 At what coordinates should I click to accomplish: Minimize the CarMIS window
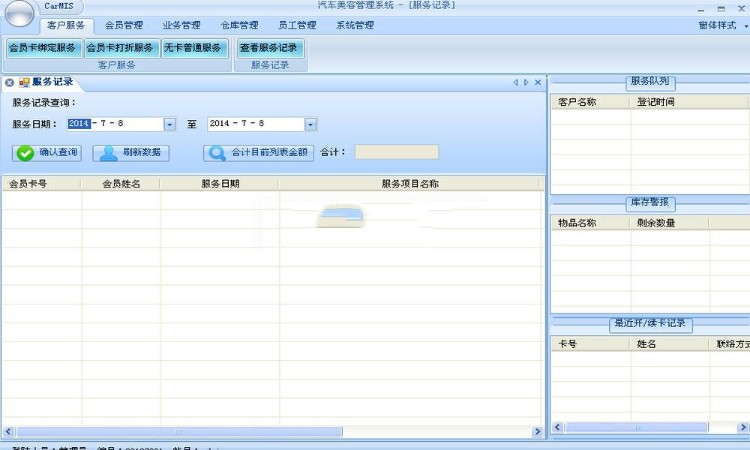[x=701, y=9]
